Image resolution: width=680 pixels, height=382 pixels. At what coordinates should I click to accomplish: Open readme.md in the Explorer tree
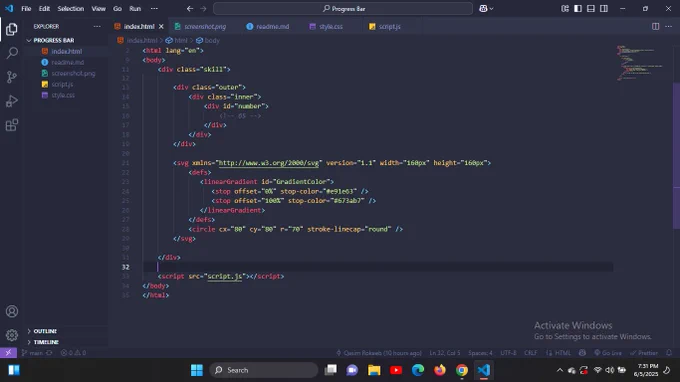click(x=68, y=62)
